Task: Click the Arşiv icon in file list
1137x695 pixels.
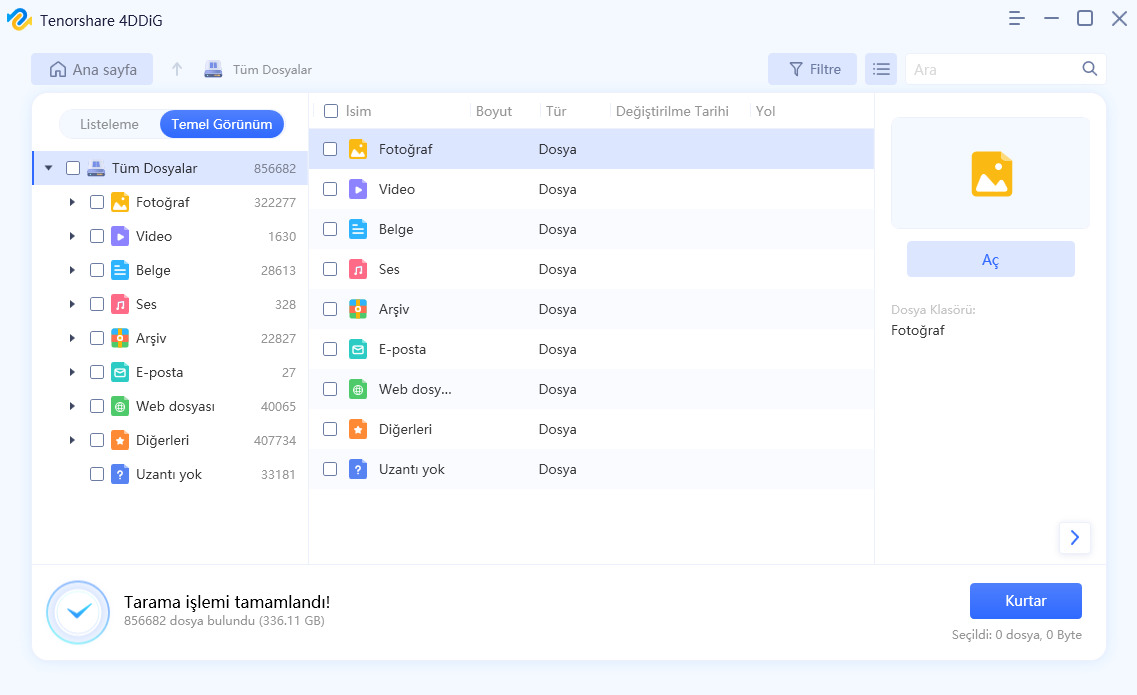Action: point(358,309)
